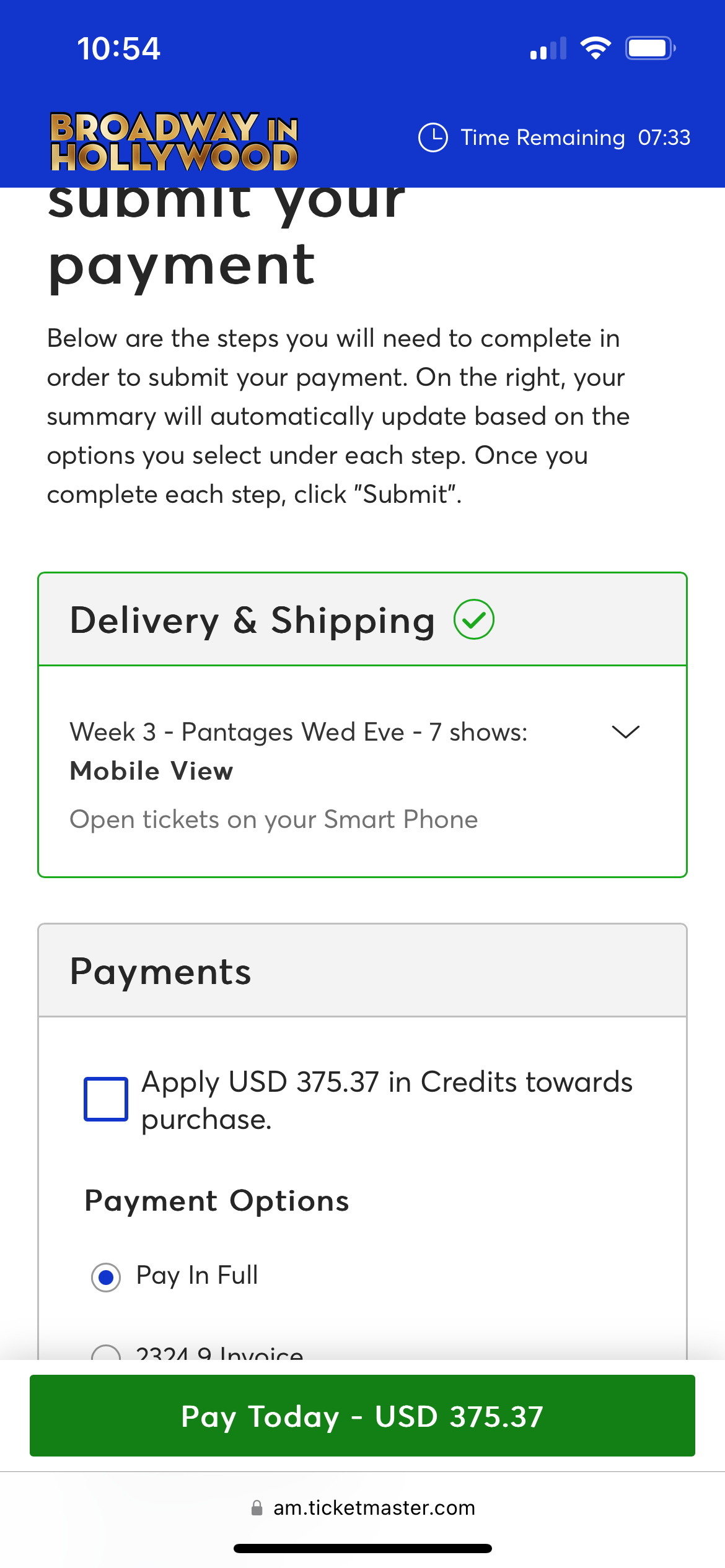This screenshot has height=1568, width=725.
Task: Tap the 10:54 status bar clock
Action: point(118,49)
